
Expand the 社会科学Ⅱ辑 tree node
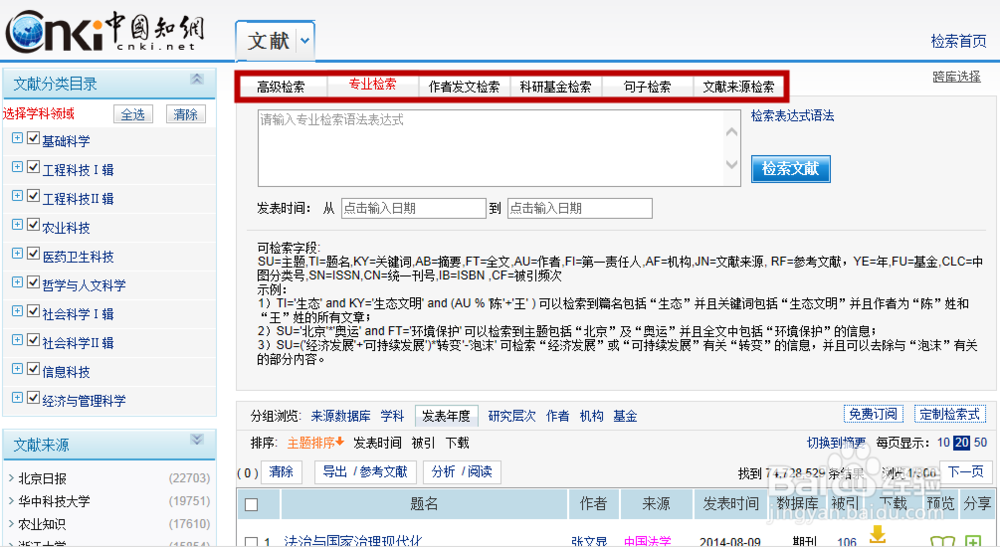point(17,340)
